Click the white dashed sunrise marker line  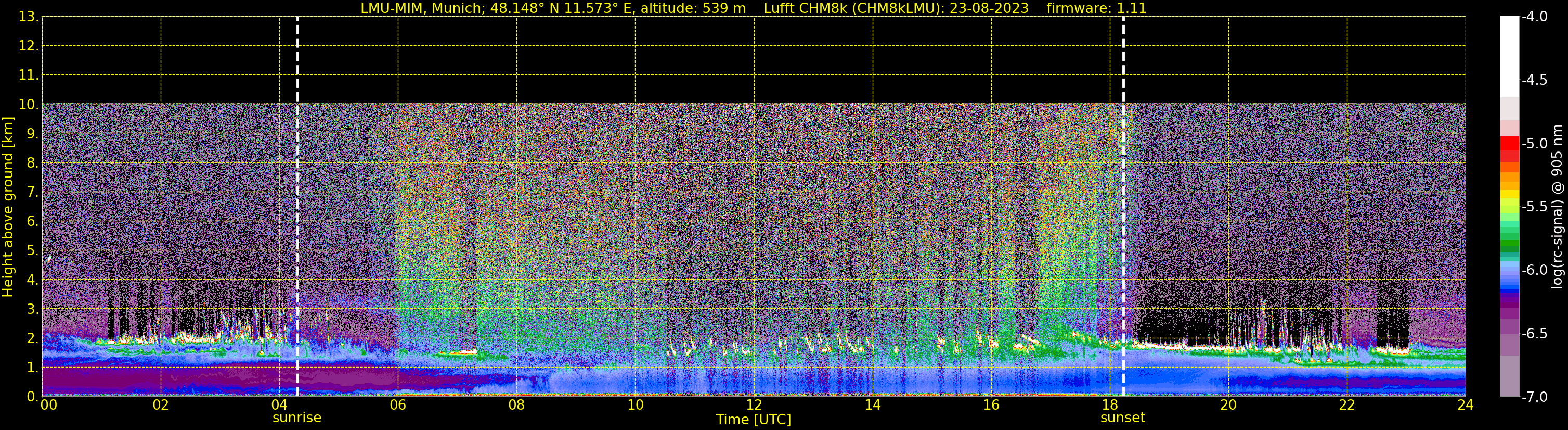pos(297,207)
